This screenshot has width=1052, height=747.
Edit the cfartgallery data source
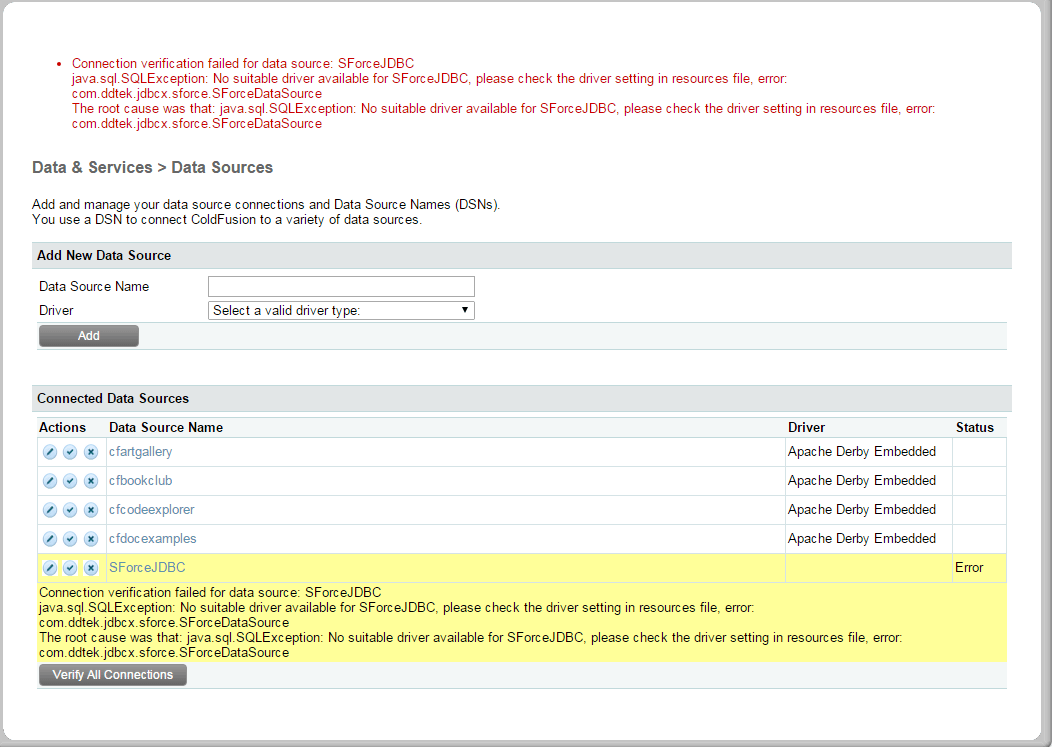pyautogui.click(x=50, y=452)
